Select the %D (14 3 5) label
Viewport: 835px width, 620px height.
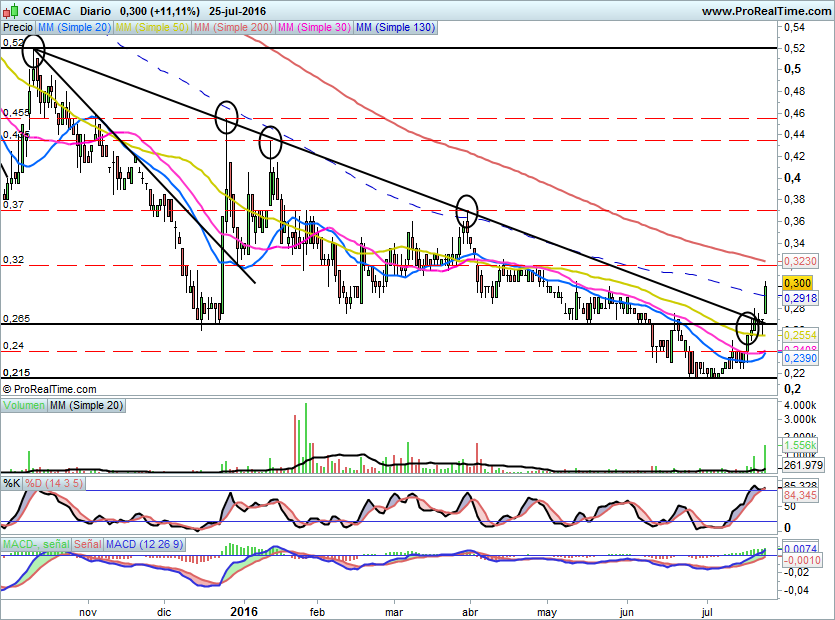pyautogui.click(x=54, y=484)
